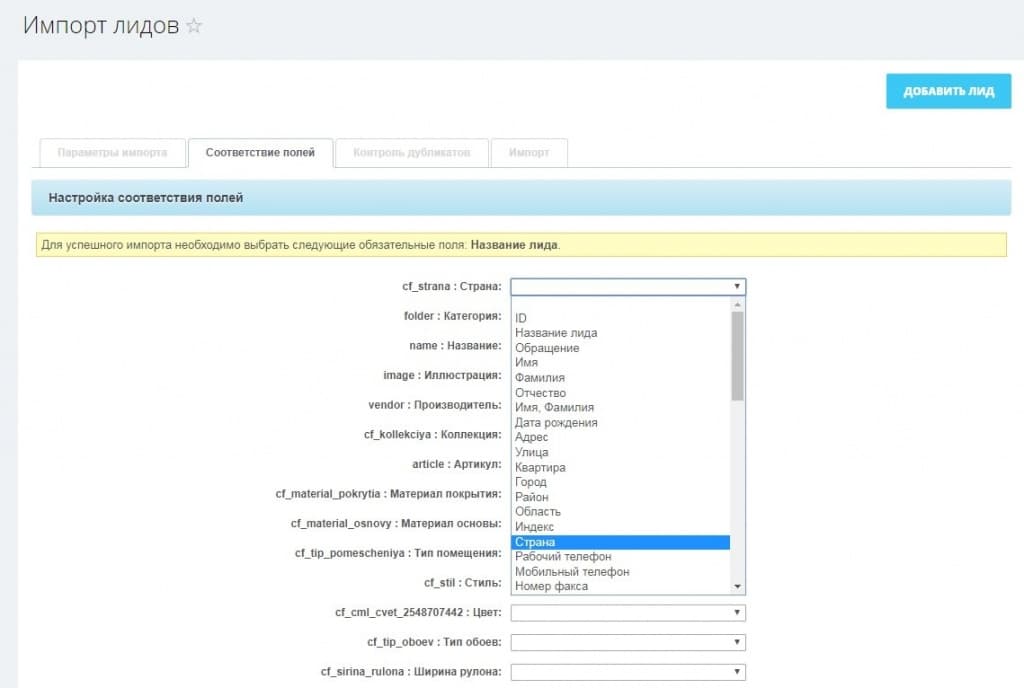Select Мобильный телефон option
The height and width of the screenshot is (688, 1024).
point(620,572)
